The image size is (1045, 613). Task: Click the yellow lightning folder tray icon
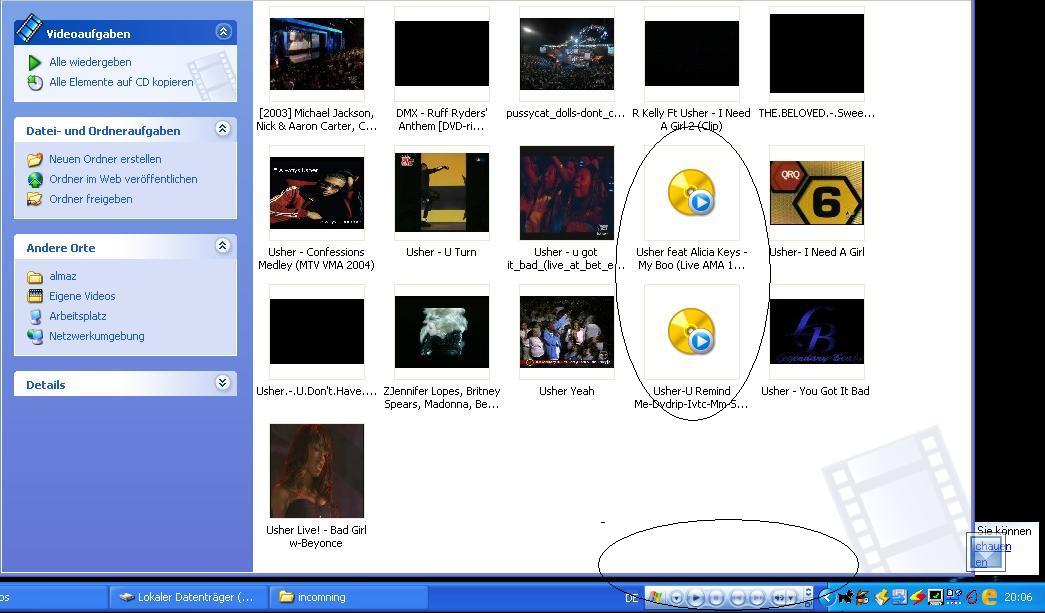[x=882, y=598]
